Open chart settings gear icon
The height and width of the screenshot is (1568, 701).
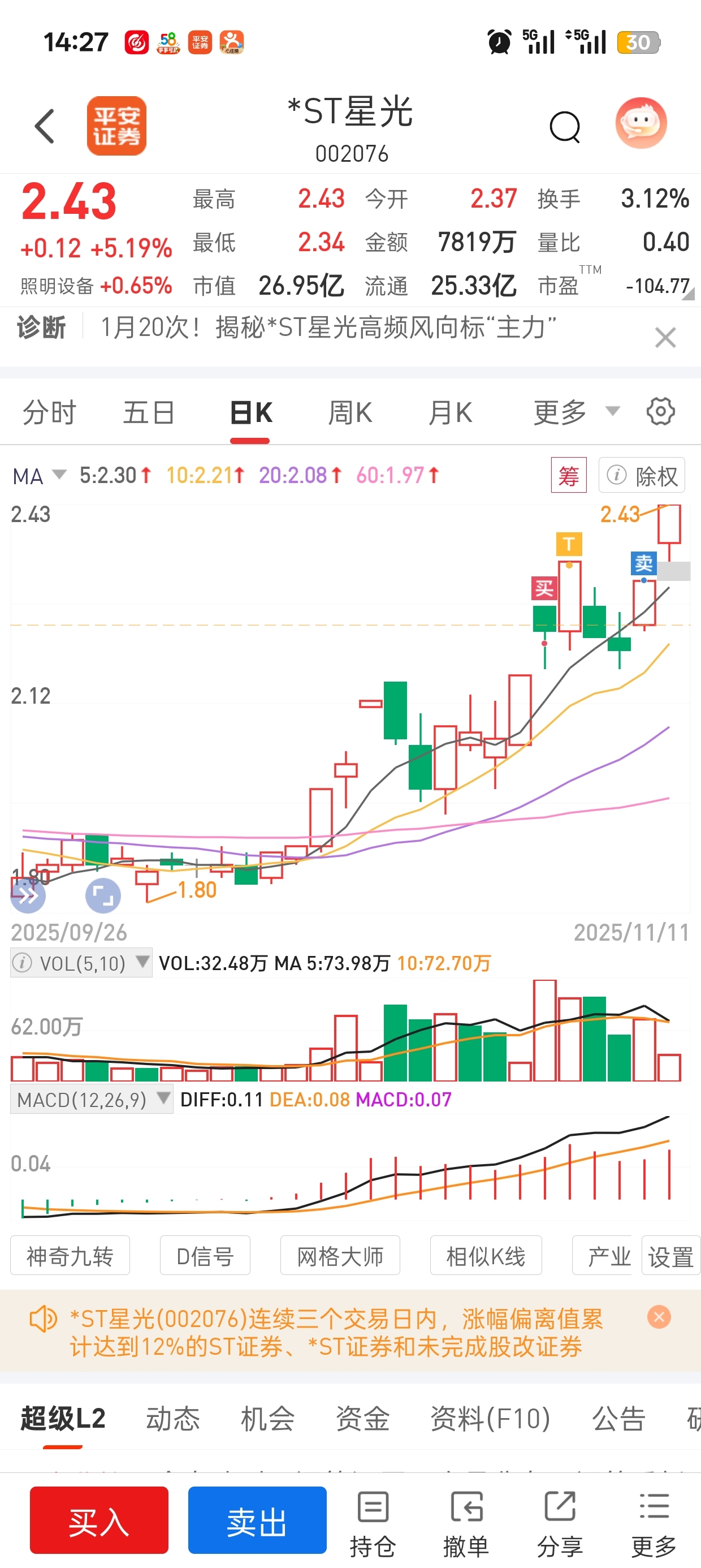click(x=660, y=412)
